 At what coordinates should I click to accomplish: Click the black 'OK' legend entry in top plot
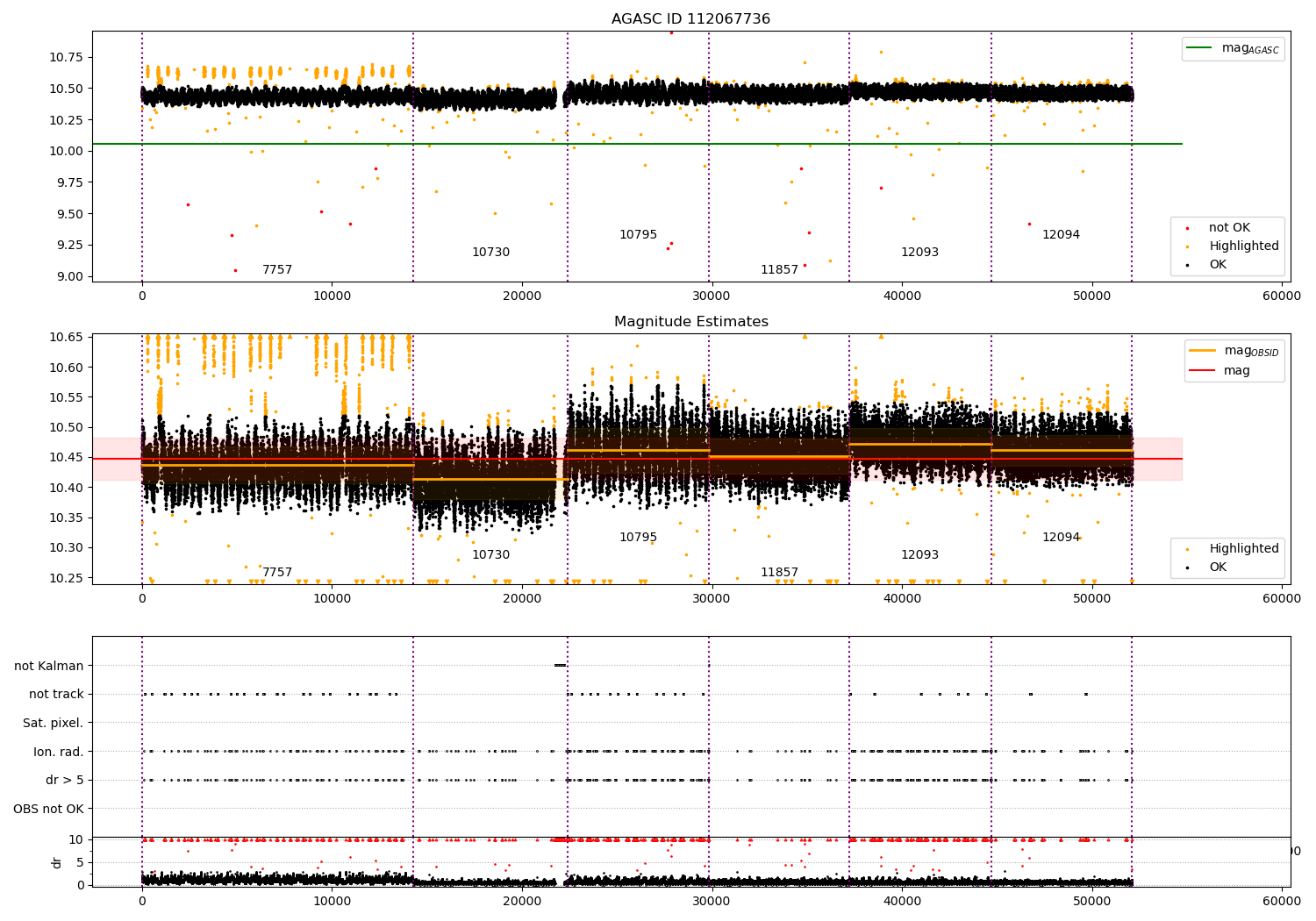[x=1218, y=265]
